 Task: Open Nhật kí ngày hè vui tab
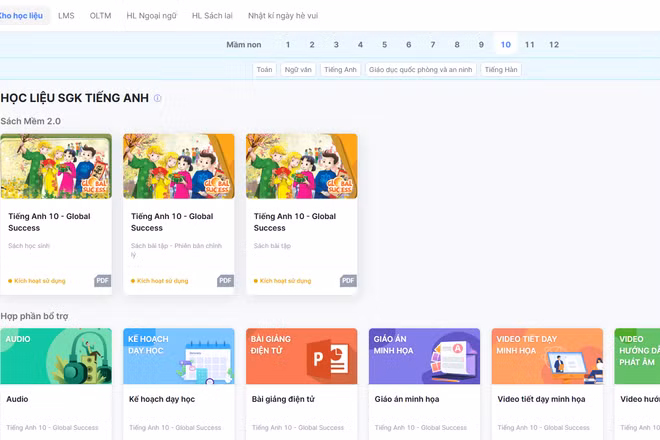[x=283, y=16]
